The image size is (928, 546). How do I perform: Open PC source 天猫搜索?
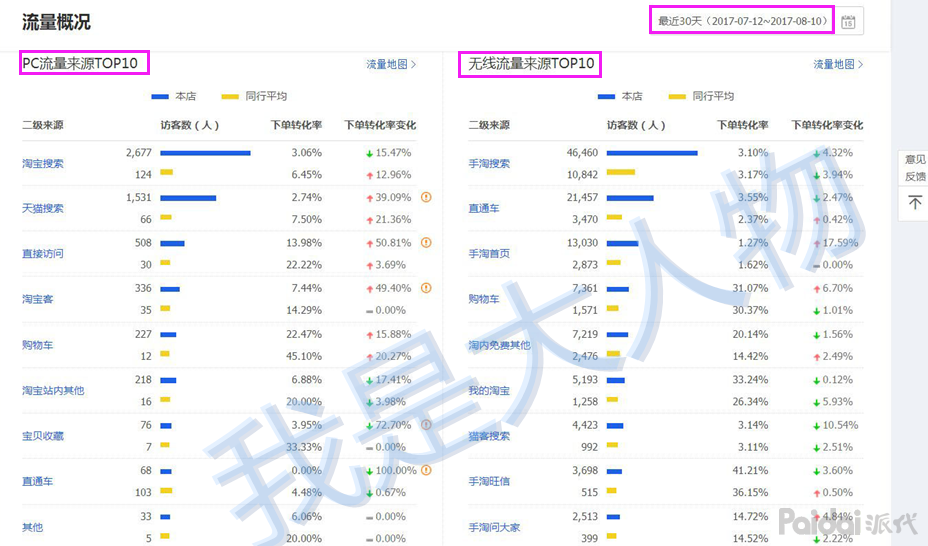point(43,208)
